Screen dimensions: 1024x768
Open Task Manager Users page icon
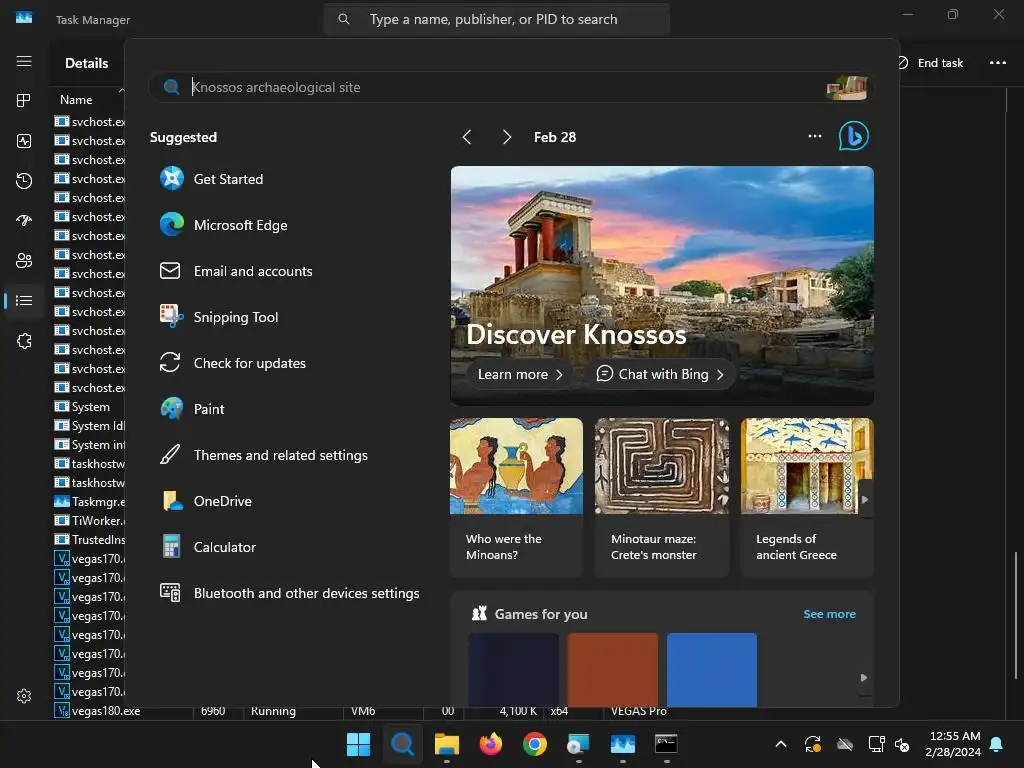[24, 261]
